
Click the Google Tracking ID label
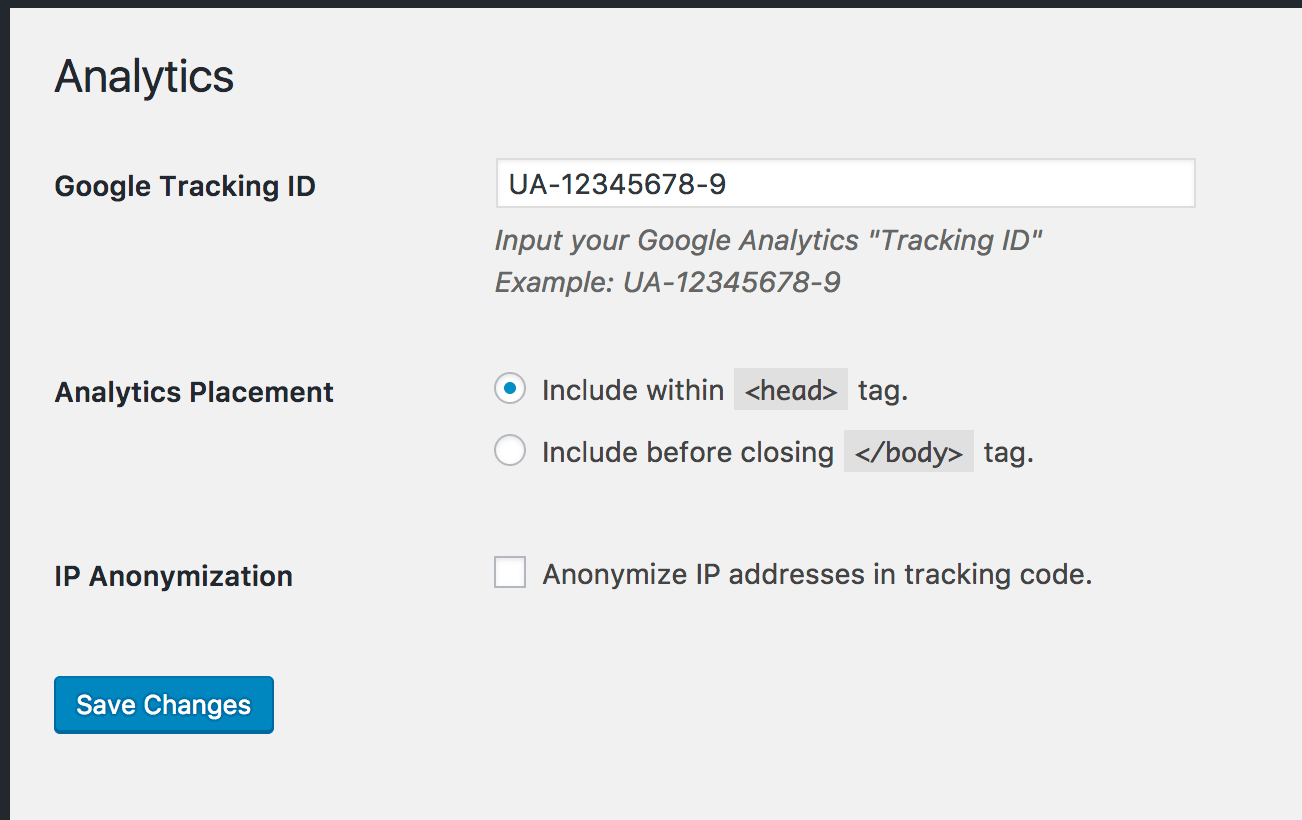[185, 186]
